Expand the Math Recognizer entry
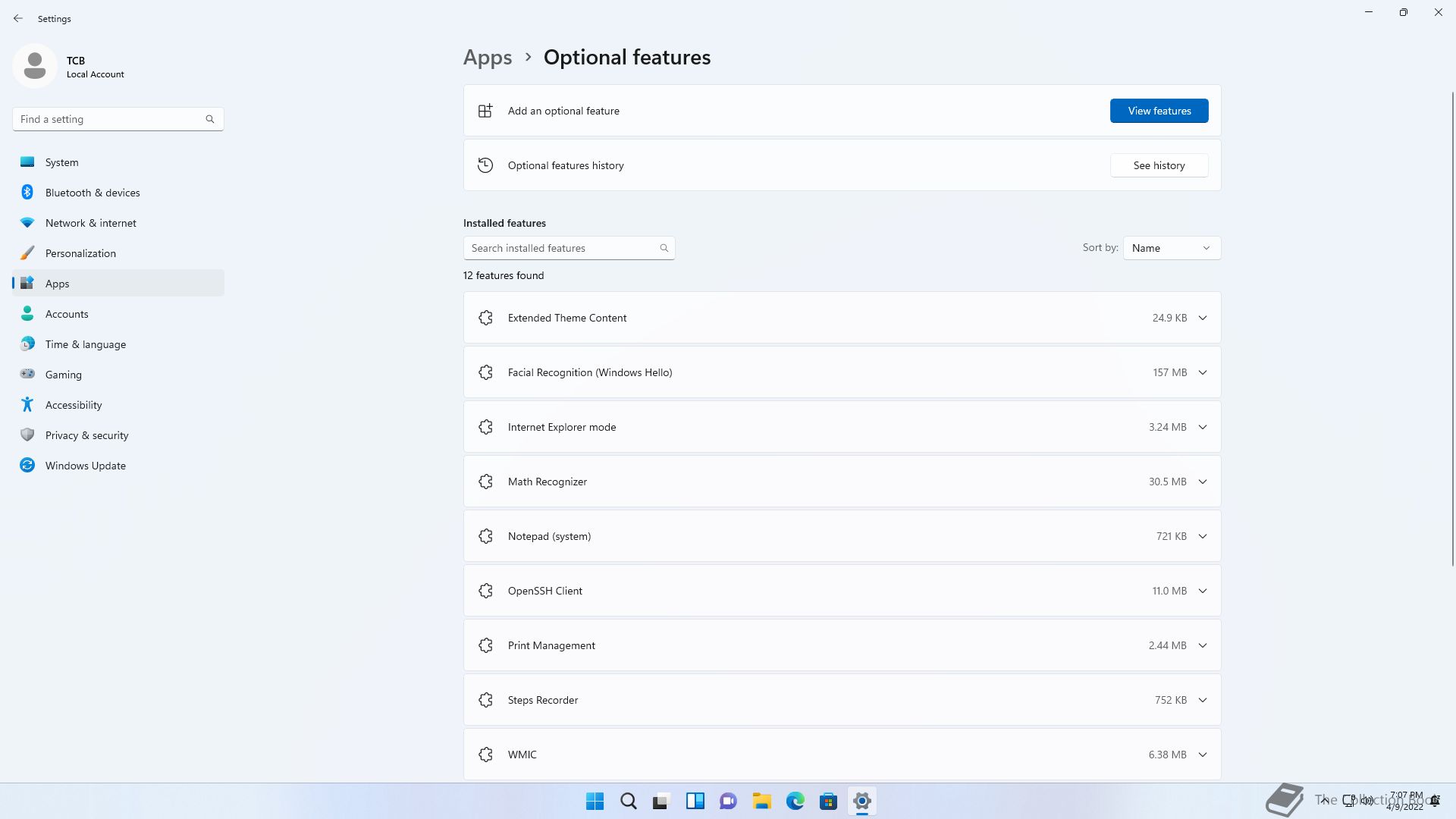The height and width of the screenshot is (819, 1456). pyautogui.click(x=1203, y=482)
